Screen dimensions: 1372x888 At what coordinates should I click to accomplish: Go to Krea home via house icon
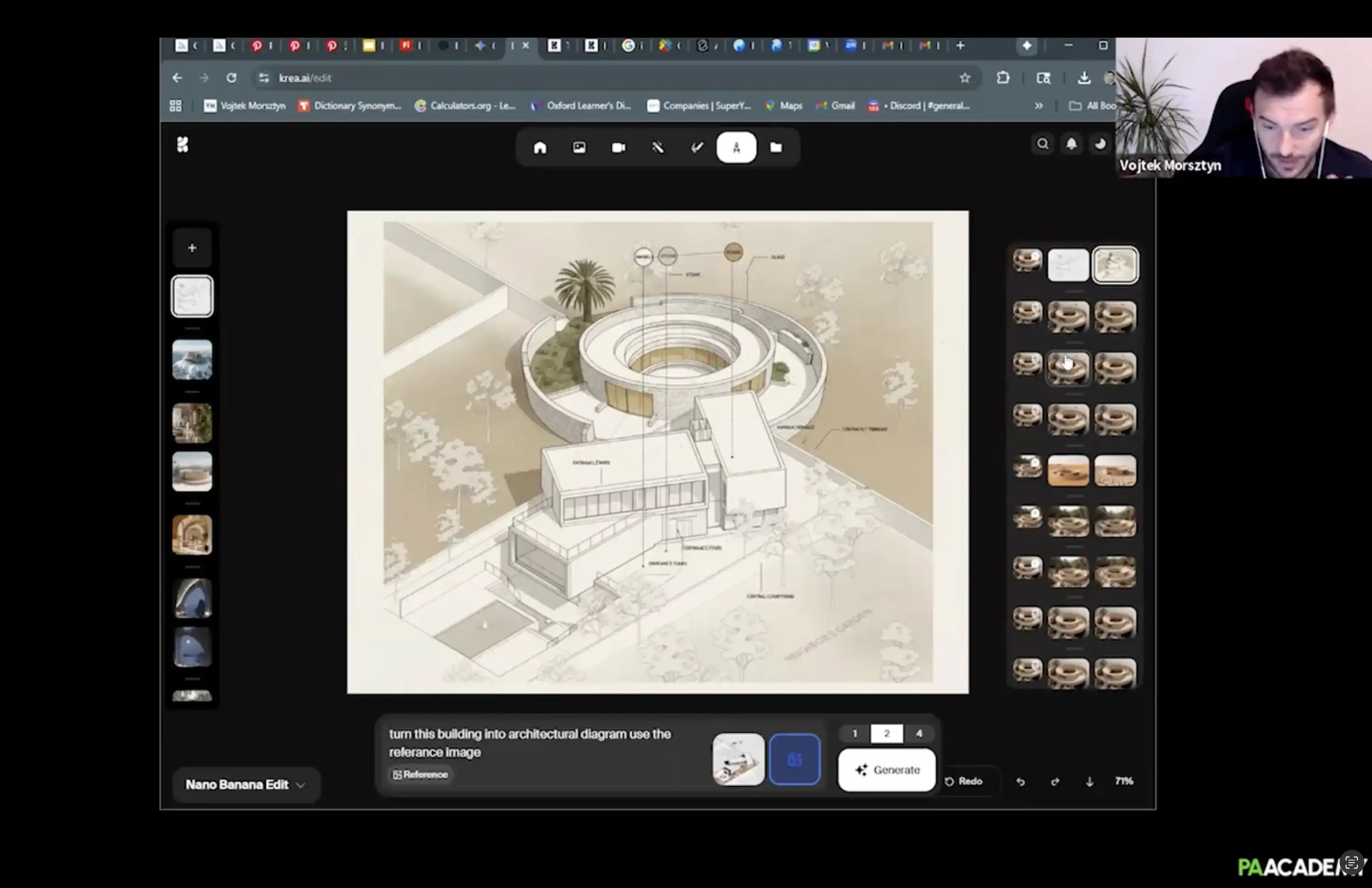pyautogui.click(x=540, y=148)
